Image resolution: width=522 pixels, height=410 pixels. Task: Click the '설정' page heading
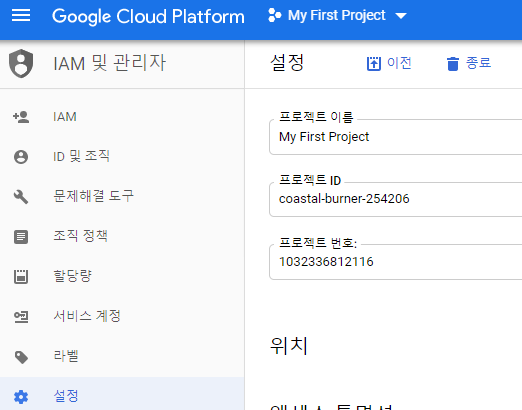(x=287, y=62)
